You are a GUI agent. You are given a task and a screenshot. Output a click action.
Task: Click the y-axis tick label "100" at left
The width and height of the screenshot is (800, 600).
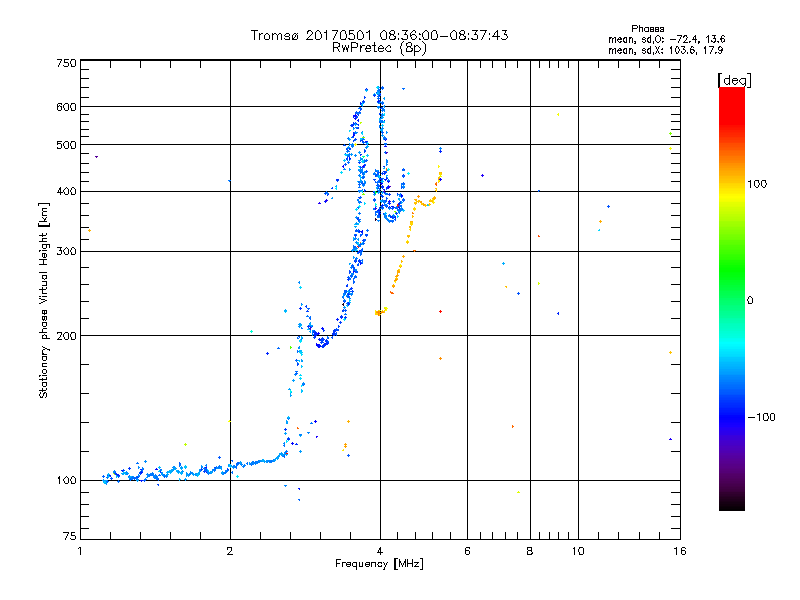click(x=66, y=480)
